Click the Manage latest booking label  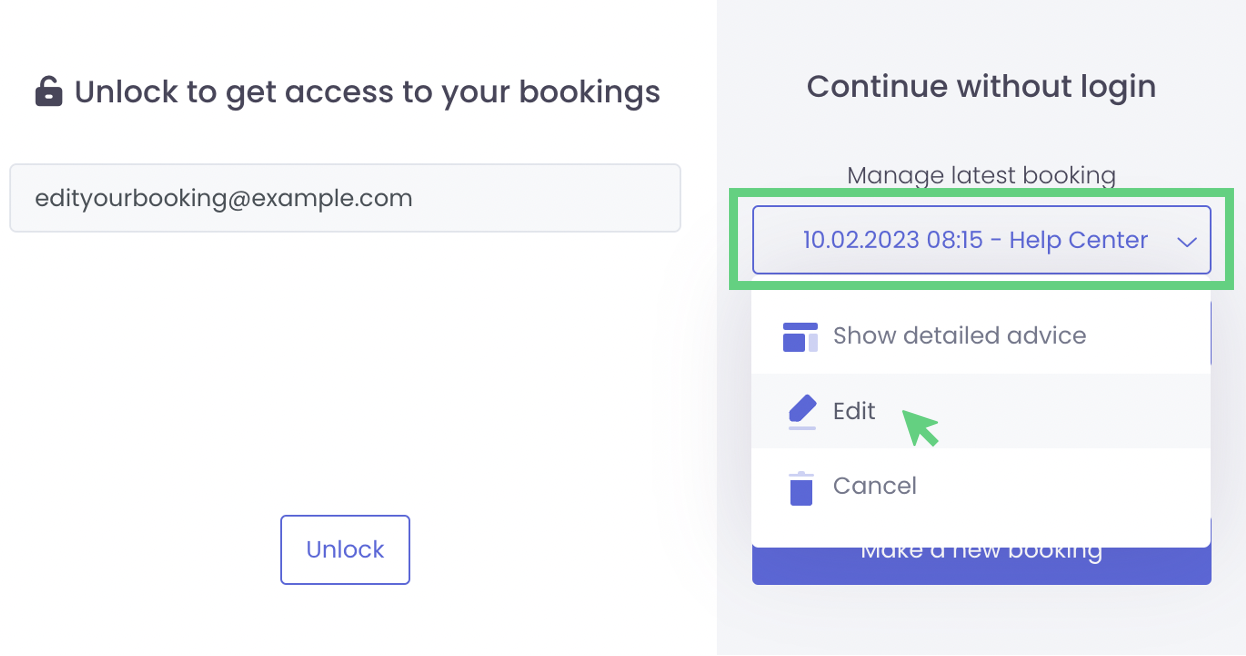point(981,176)
